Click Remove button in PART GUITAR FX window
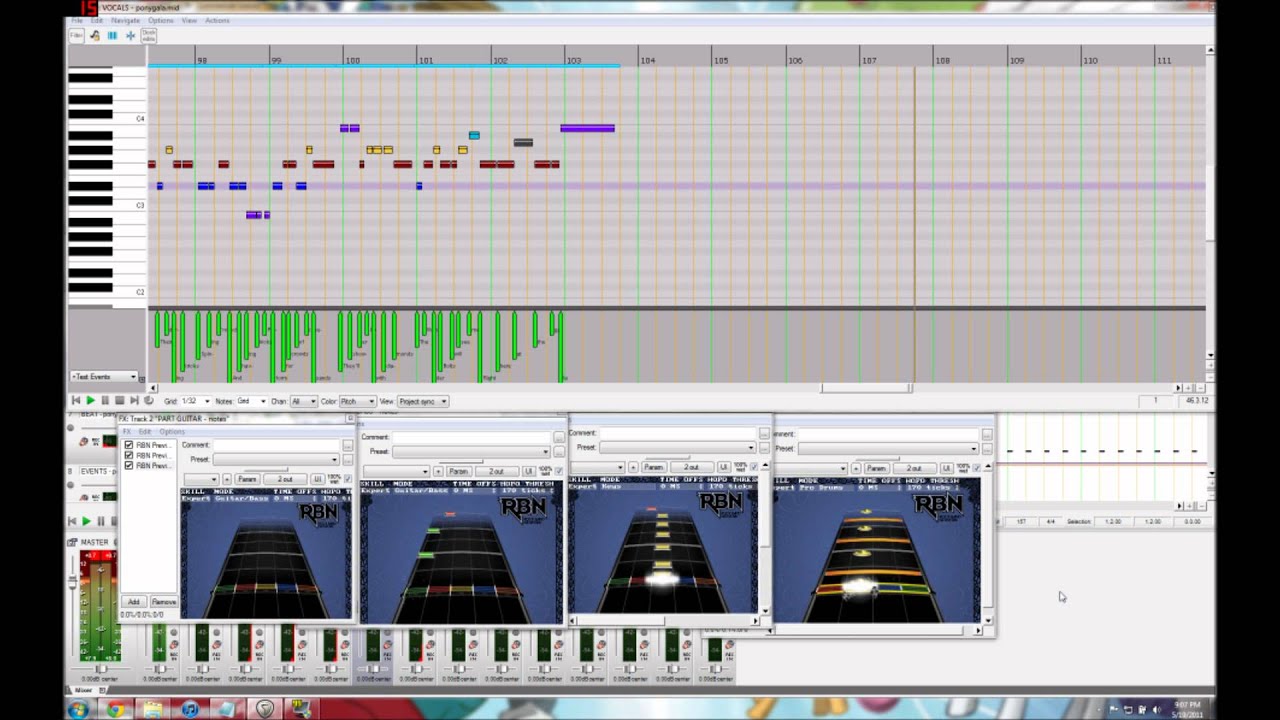Viewport: 1280px width, 720px height. pyautogui.click(x=163, y=602)
